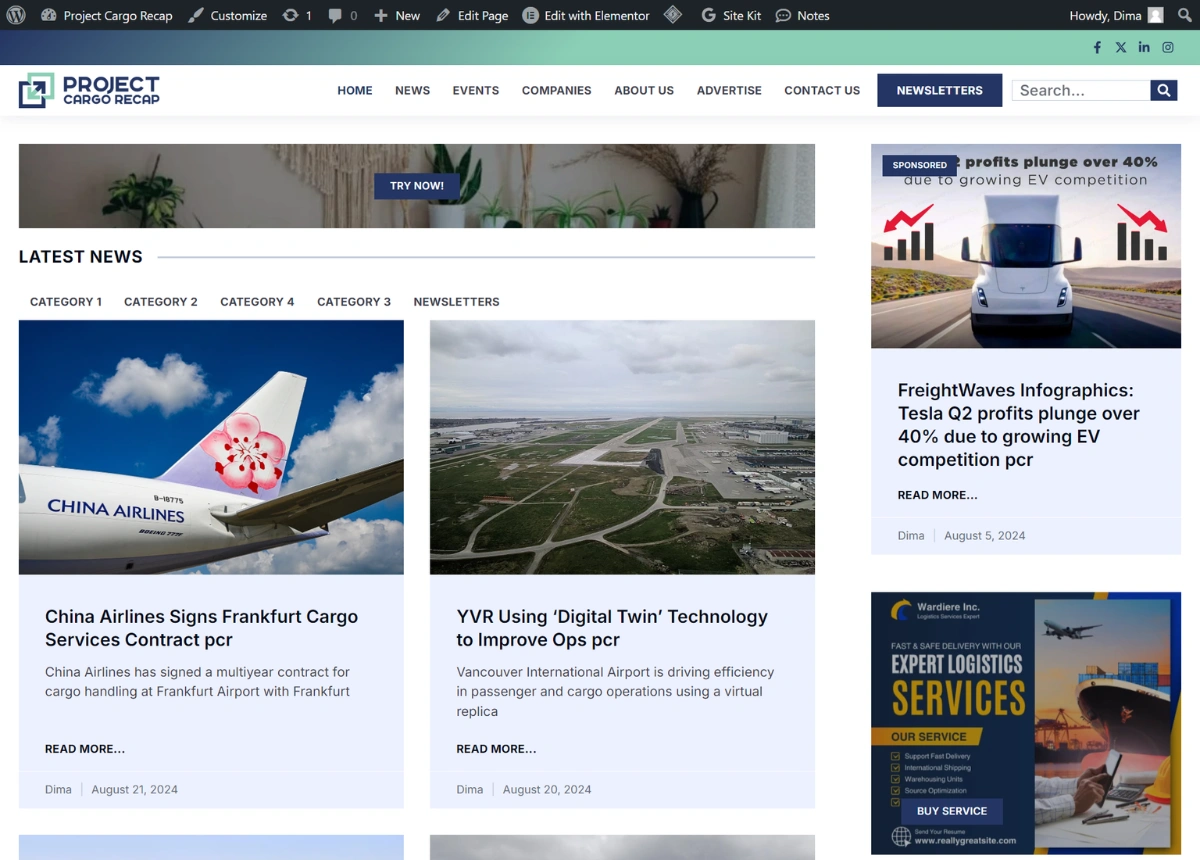1200x860 pixels.
Task: Open the + New admin bar menu
Action: [x=397, y=15]
